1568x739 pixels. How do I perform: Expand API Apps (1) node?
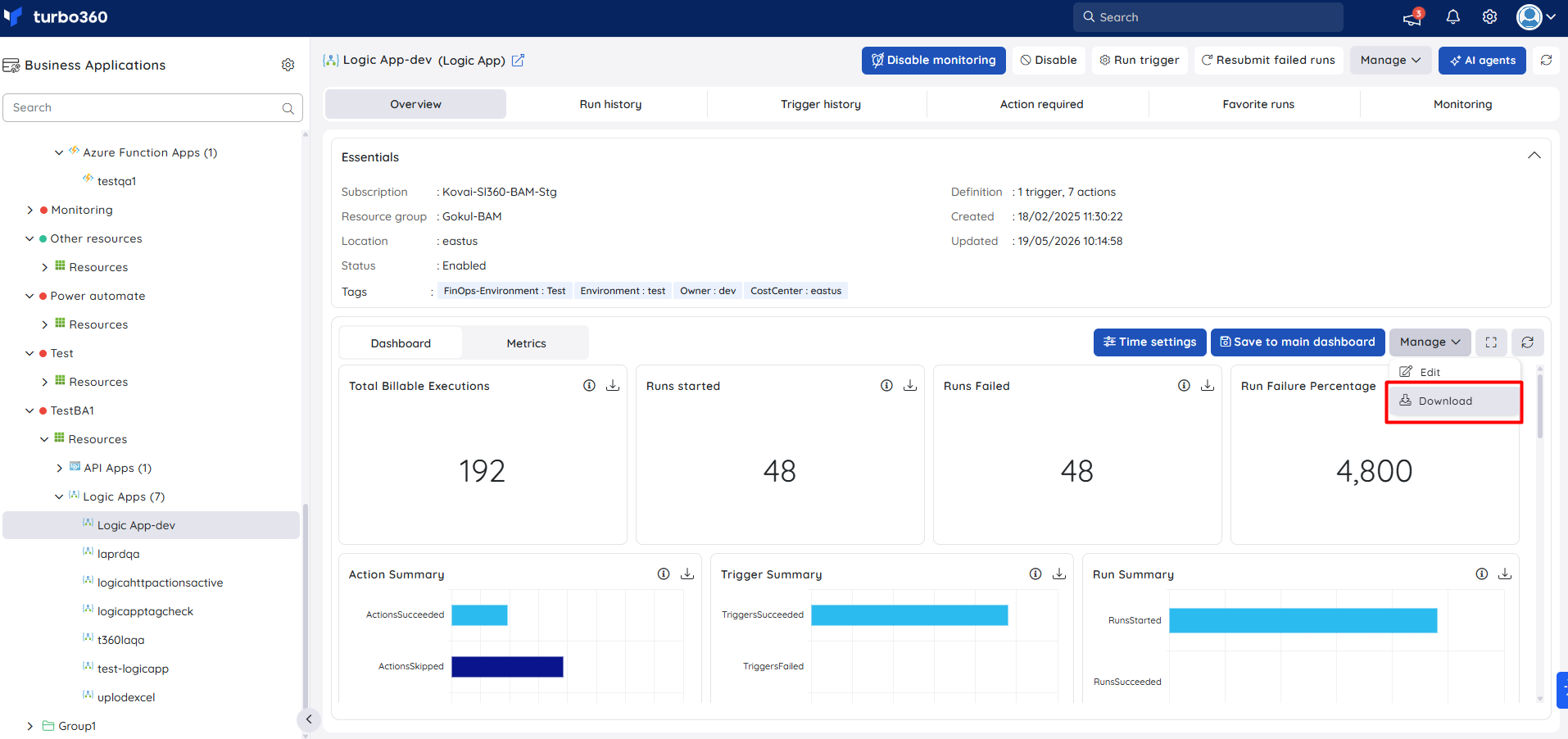click(59, 469)
